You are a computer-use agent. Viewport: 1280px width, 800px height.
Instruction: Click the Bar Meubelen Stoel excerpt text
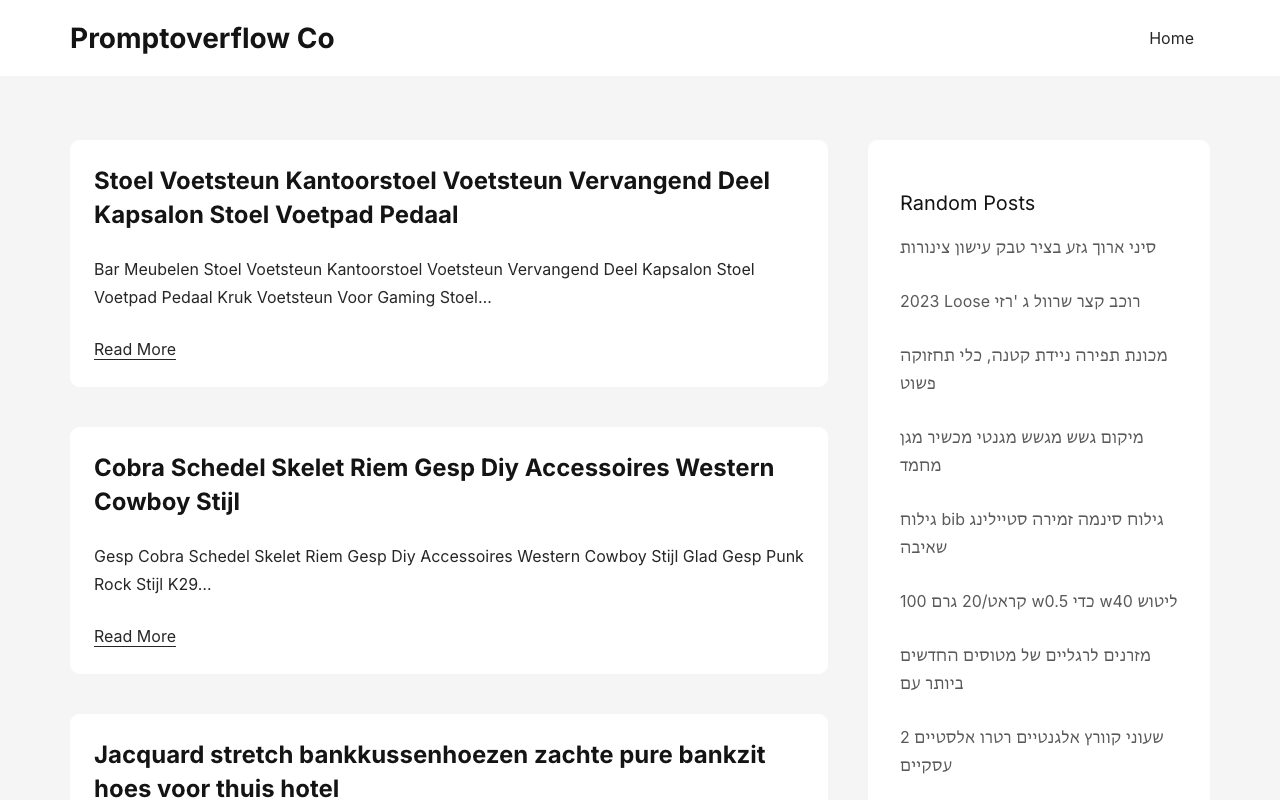tap(424, 283)
